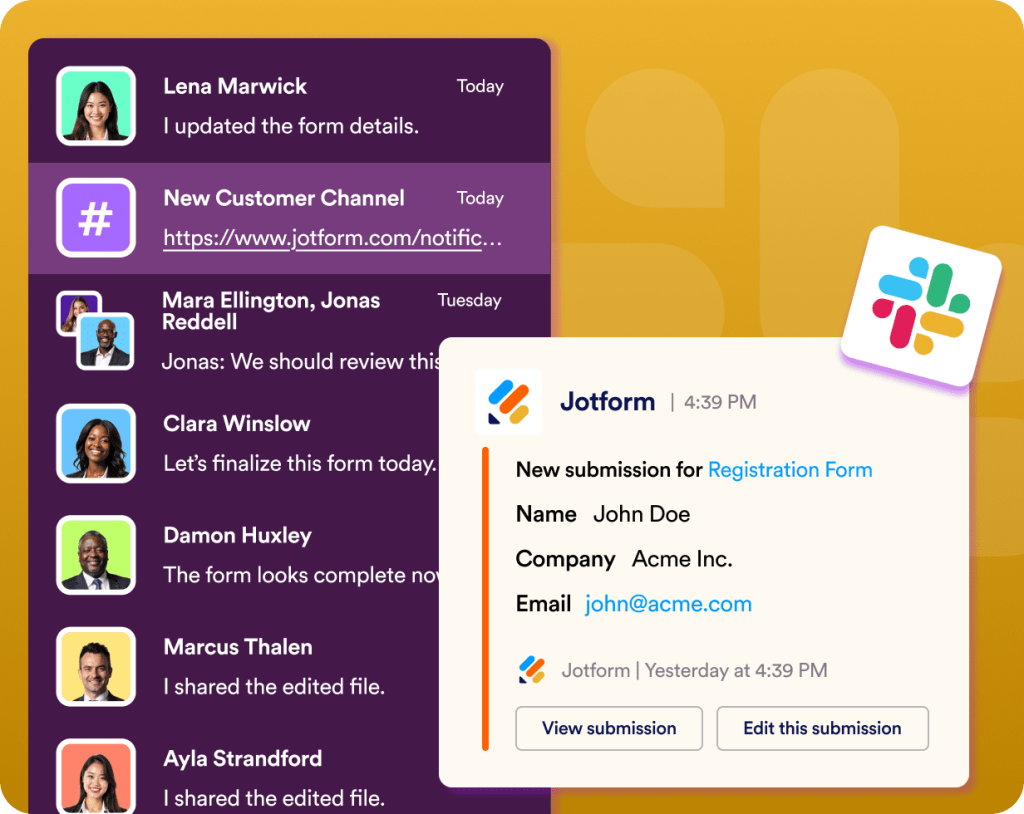
Task: Open the New Customer Channel conversation
Action: [283, 198]
